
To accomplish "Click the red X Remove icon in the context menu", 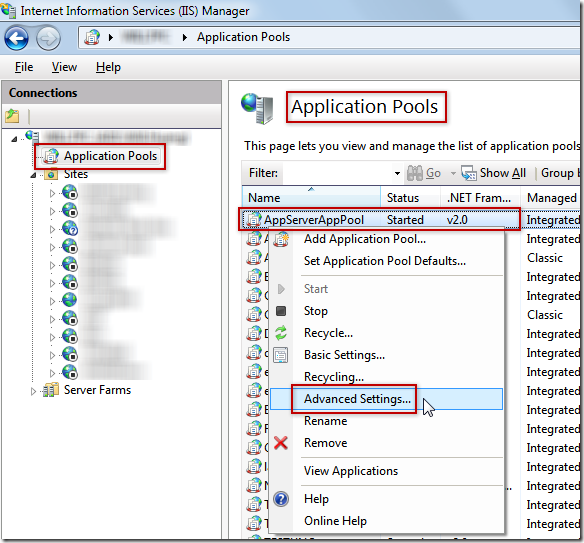I will tap(281, 443).
